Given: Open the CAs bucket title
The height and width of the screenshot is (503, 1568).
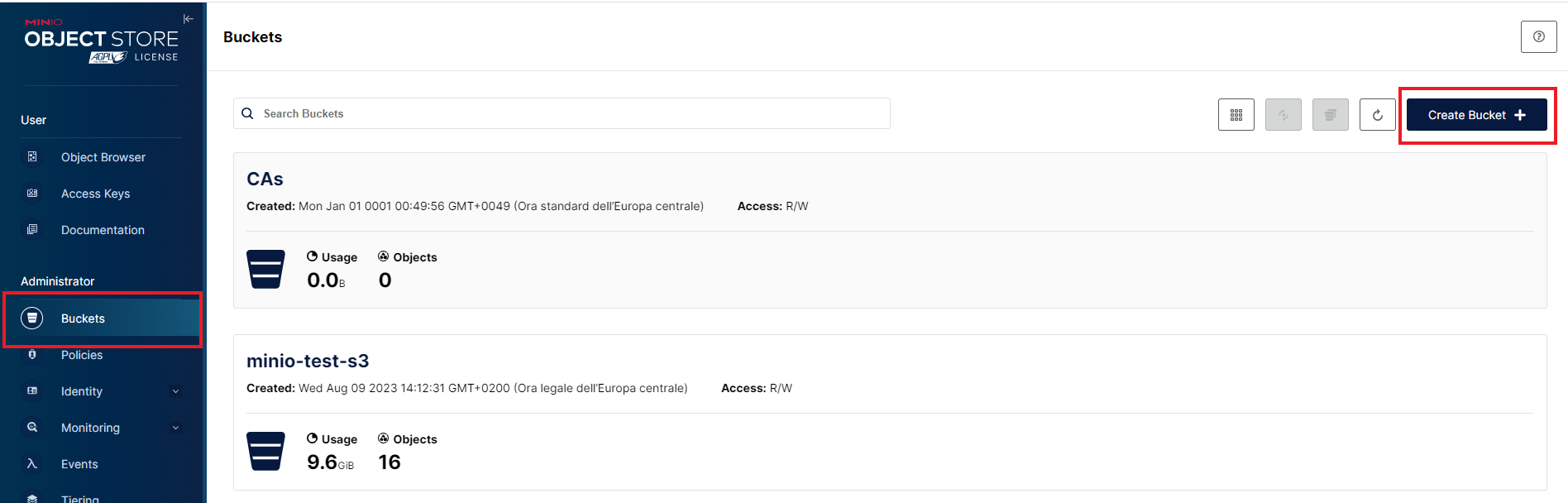Looking at the screenshot, I should coord(265,179).
